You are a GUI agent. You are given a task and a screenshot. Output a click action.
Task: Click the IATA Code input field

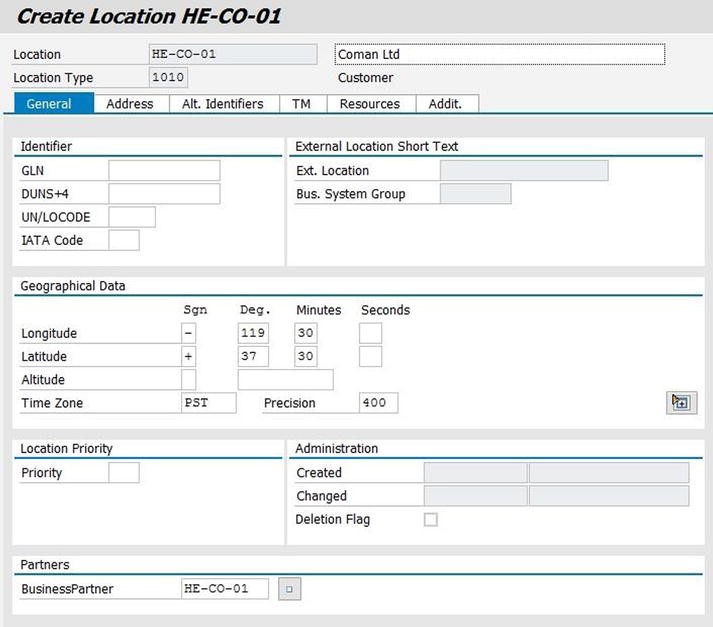pyautogui.click(x=124, y=240)
